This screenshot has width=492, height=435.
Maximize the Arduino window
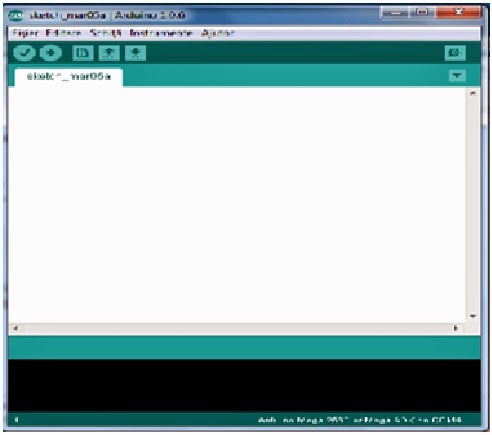pyautogui.click(x=422, y=13)
